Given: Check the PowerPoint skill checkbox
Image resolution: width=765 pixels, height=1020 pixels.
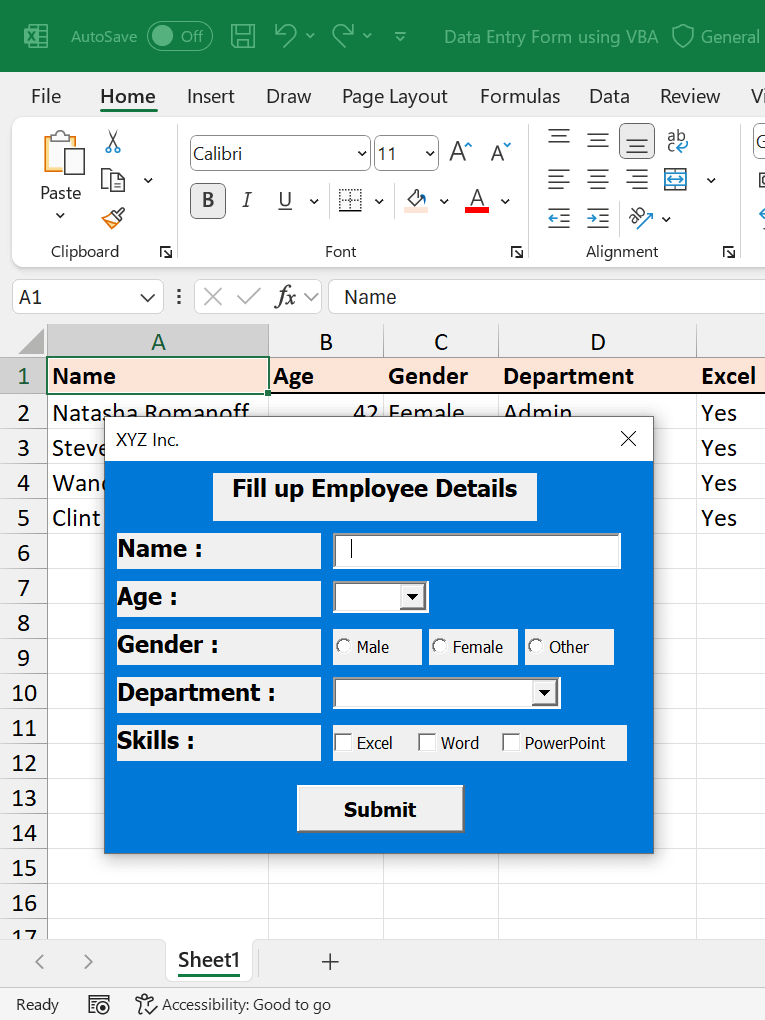Looking at the screenshot, I should pyautogui.click(x=511, y=743).
